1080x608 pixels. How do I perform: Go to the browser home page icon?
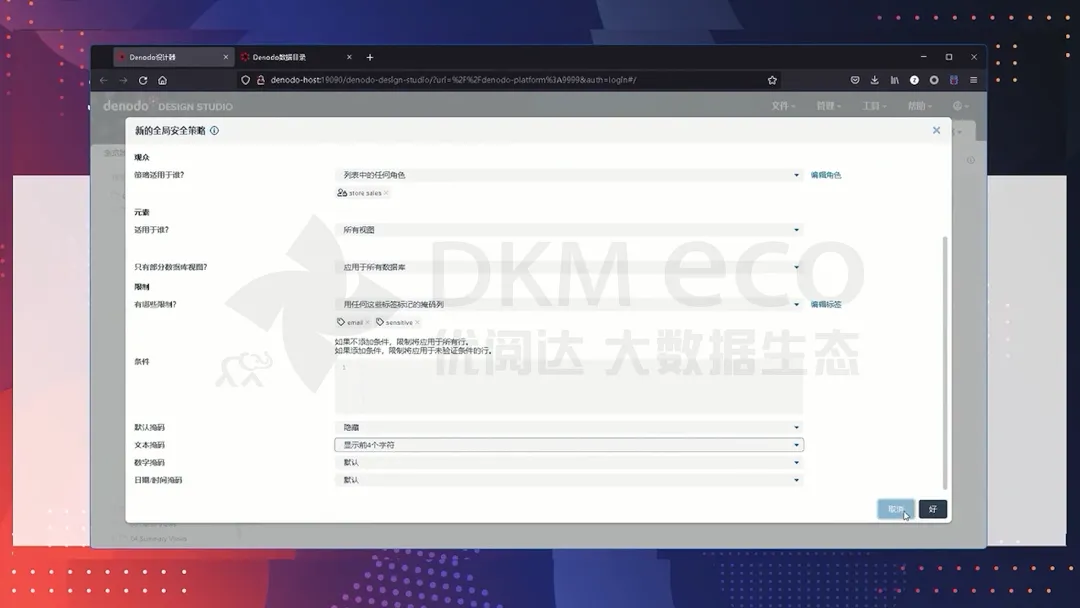point(162,80)
